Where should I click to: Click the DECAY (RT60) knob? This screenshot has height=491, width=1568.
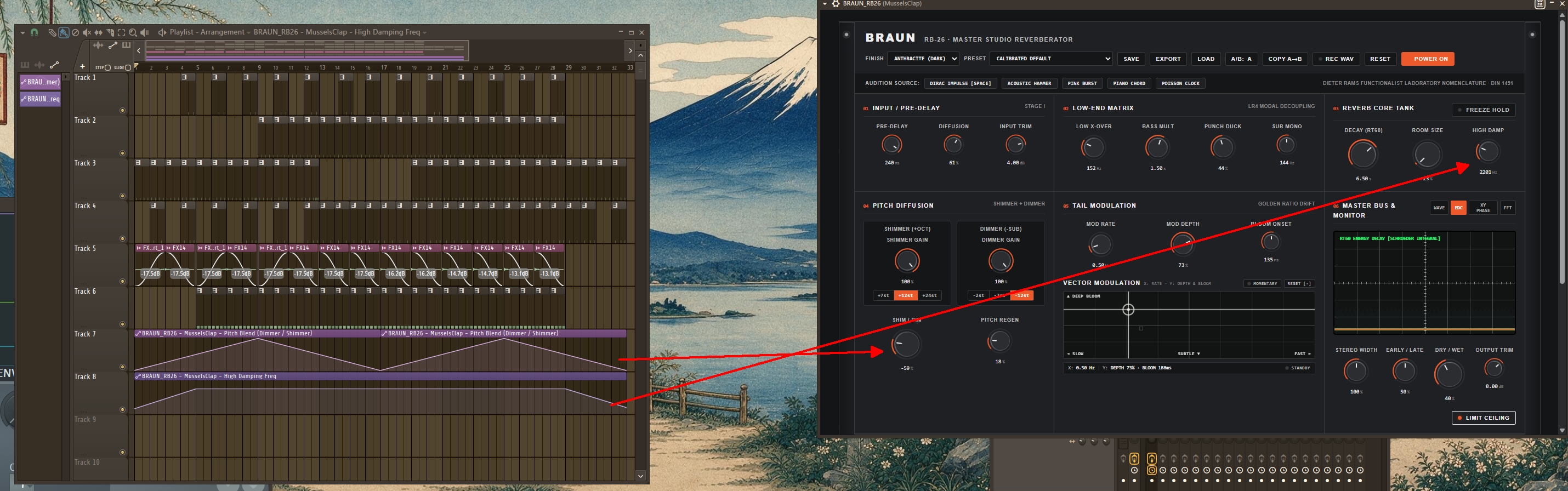[x=1362, y=154]
